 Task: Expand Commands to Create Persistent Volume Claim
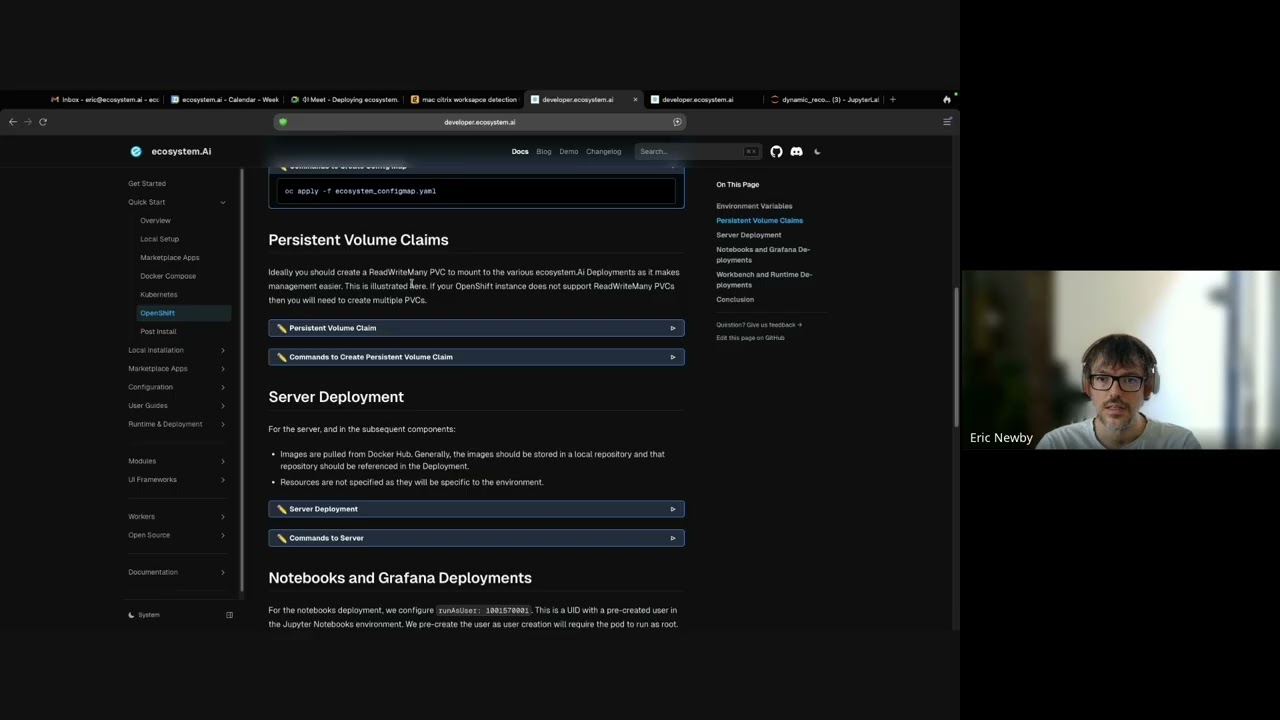[x=476, y=357]
